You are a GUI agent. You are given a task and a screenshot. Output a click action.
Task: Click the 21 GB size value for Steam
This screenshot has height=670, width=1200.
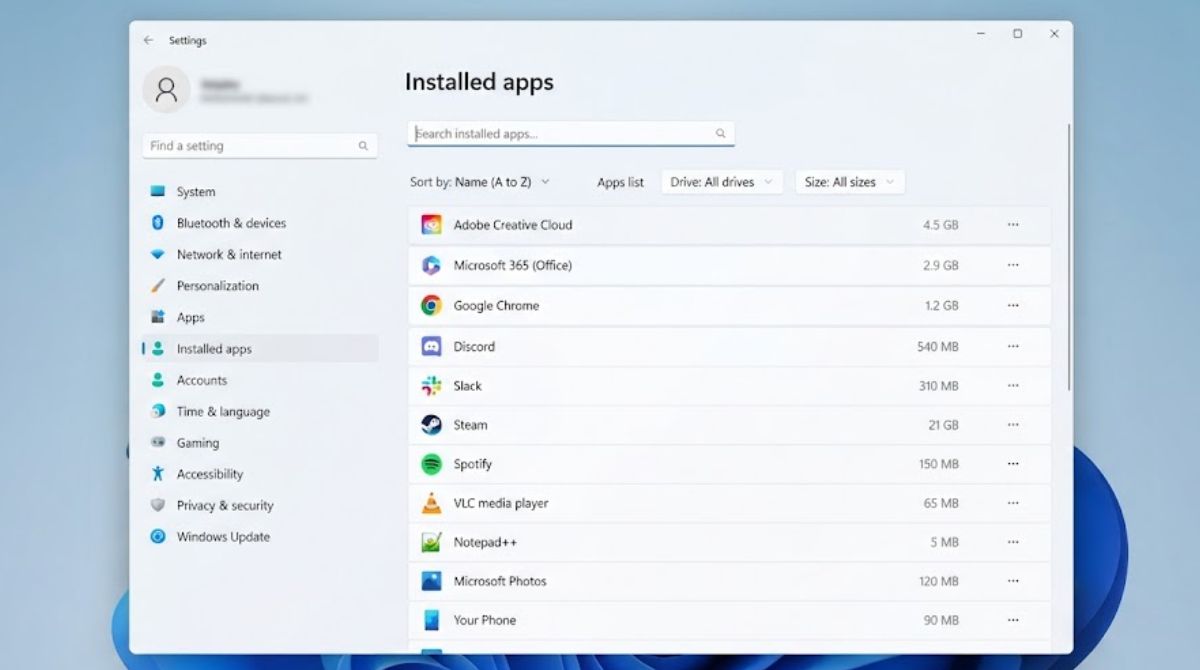point(943,425)
